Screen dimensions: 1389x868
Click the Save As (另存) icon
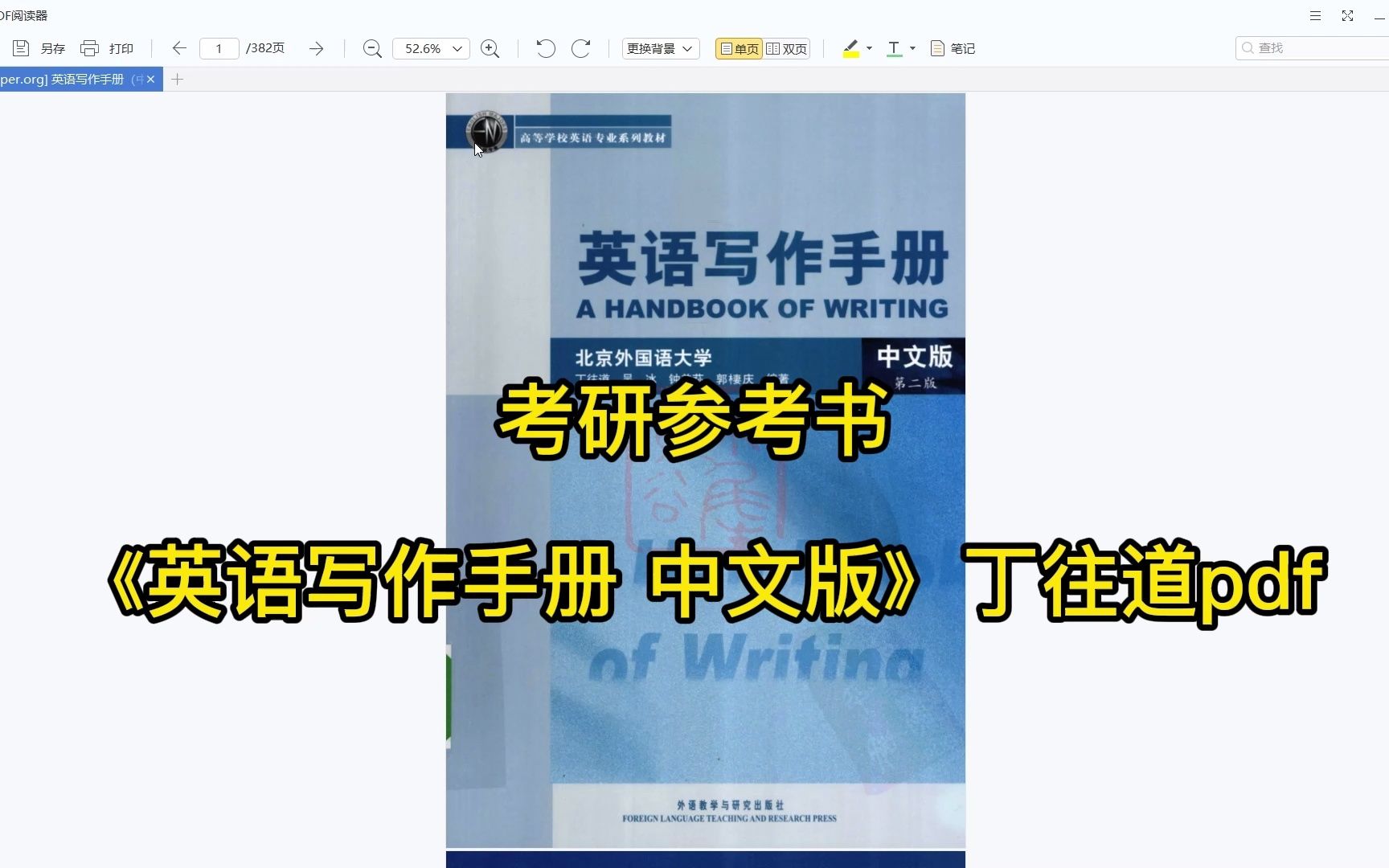(21, 48)
